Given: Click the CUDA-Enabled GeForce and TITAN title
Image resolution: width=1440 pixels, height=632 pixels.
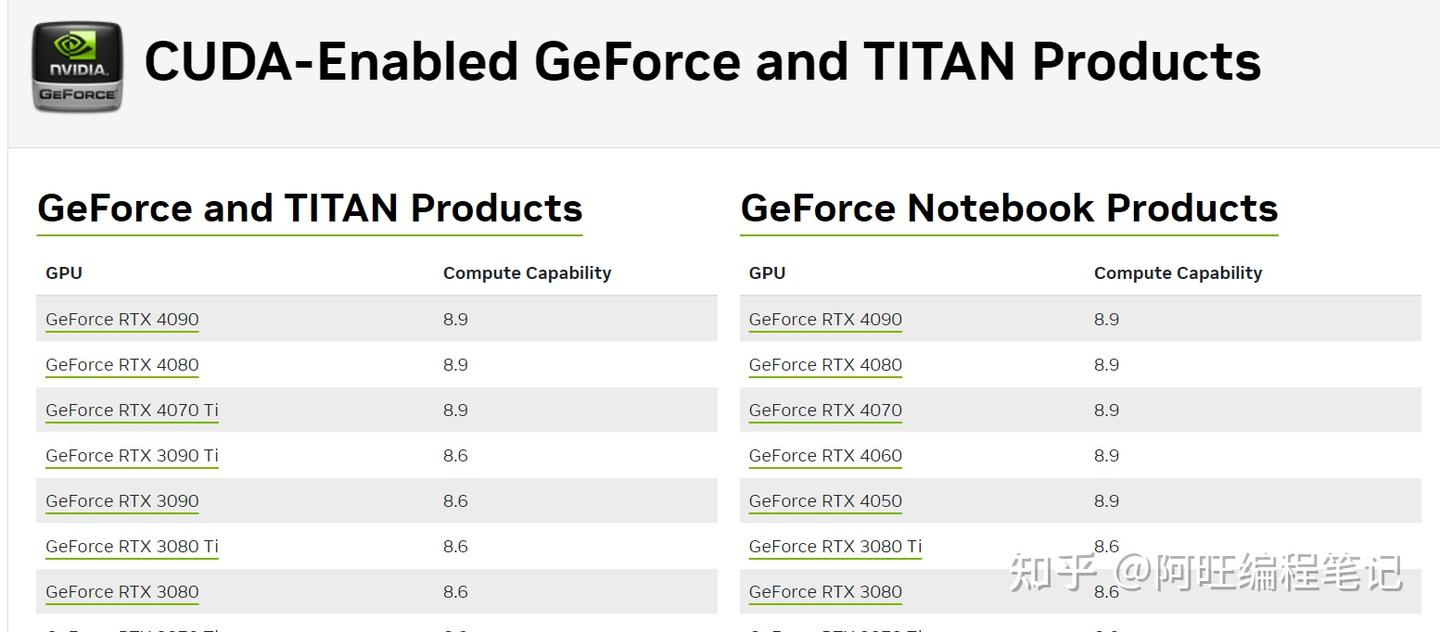Looking at the screenshot, I should point(702,62).
